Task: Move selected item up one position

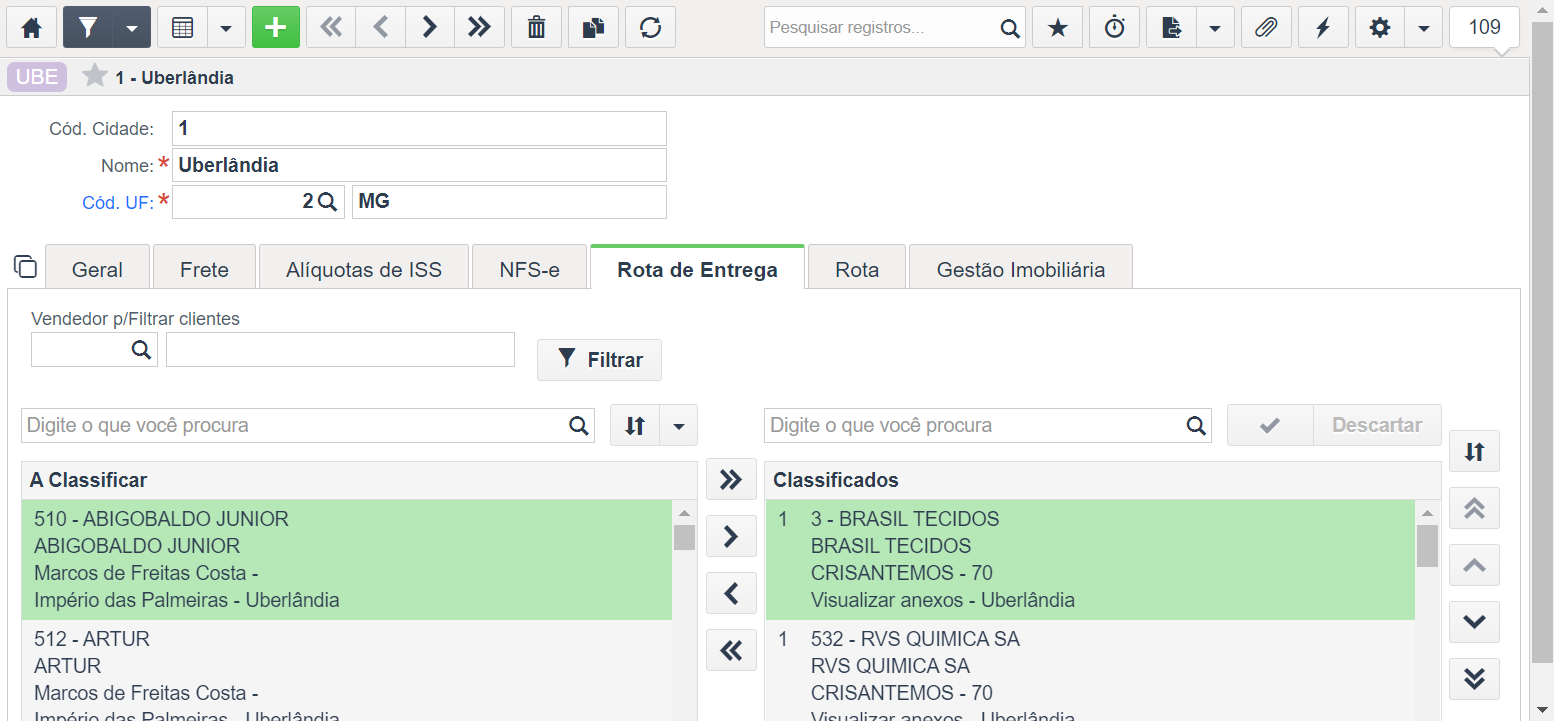Action: coord(1474,565)
